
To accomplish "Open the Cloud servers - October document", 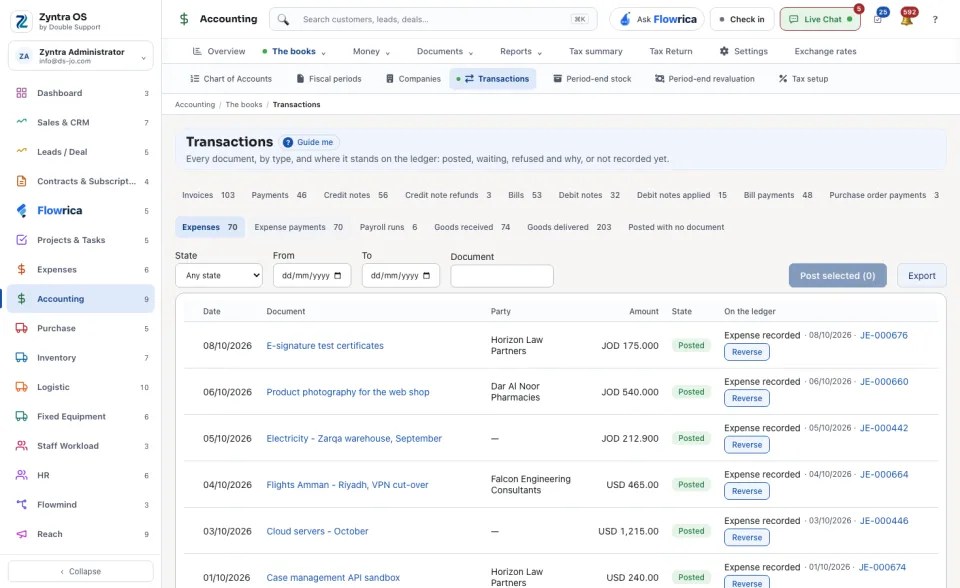I will pos(317,531).
